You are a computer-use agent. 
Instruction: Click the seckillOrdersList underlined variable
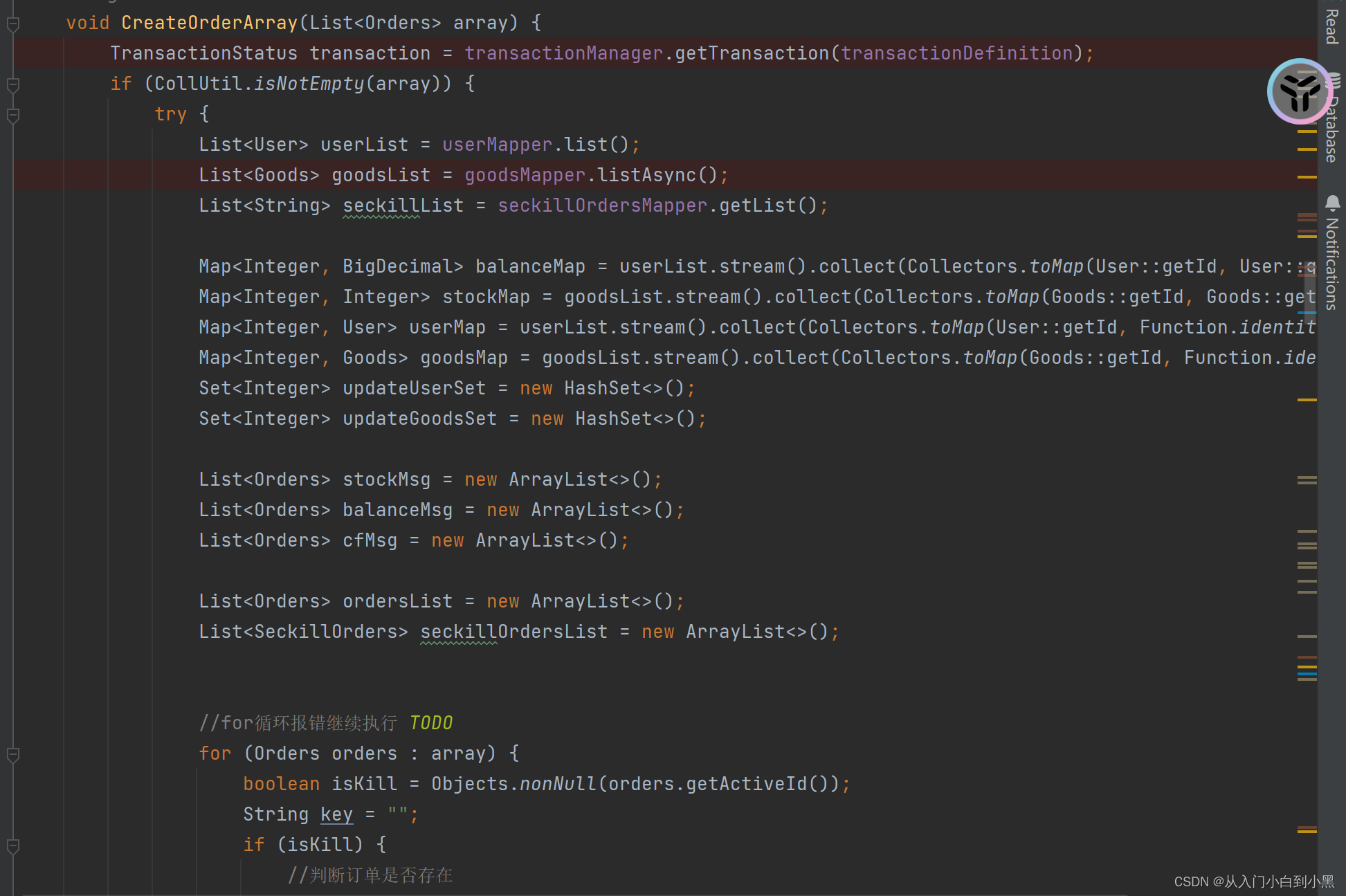pyautogui.click(x=514, y=632)
